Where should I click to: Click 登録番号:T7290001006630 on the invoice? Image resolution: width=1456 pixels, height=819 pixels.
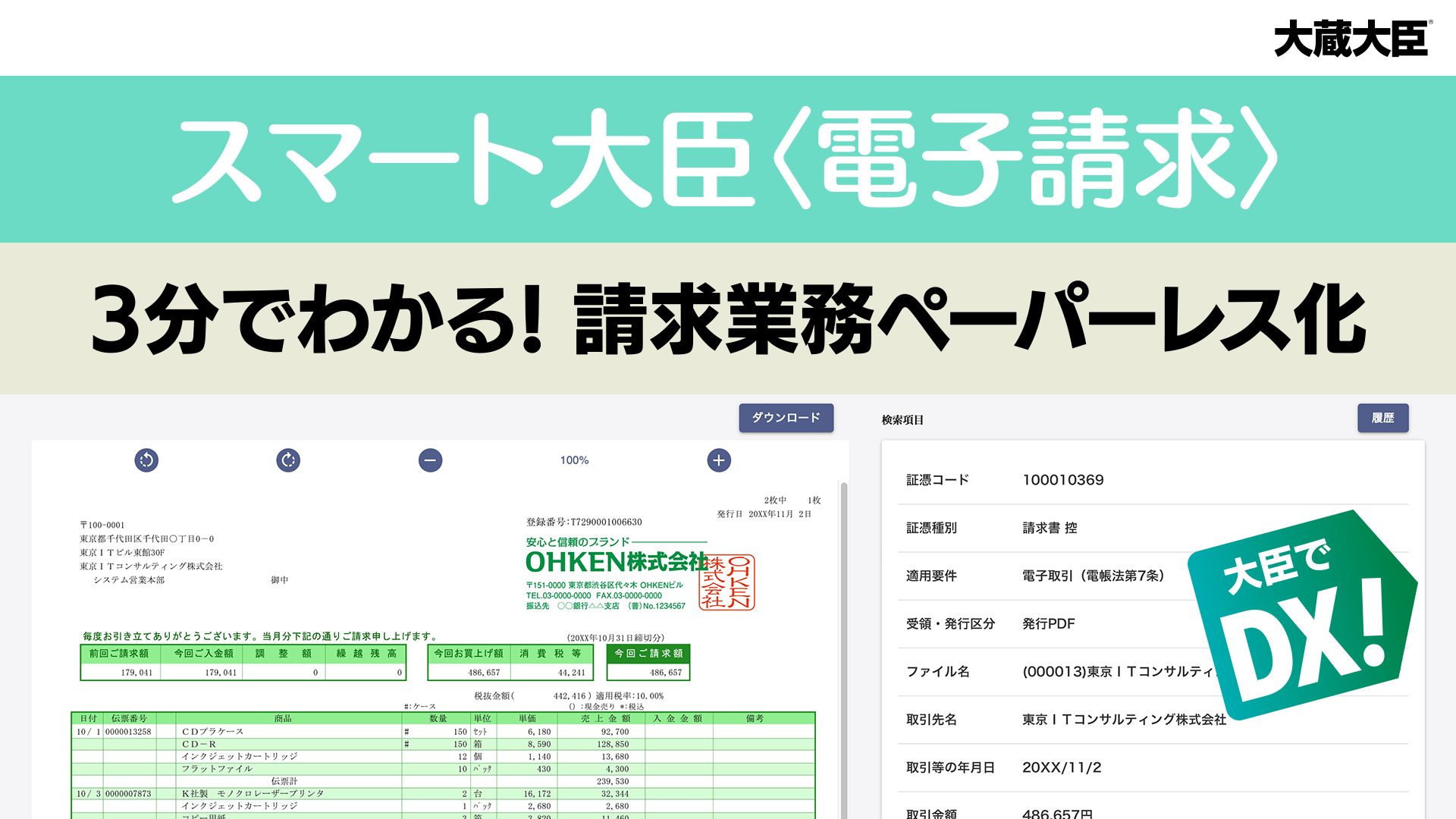(x=584, y=522)
